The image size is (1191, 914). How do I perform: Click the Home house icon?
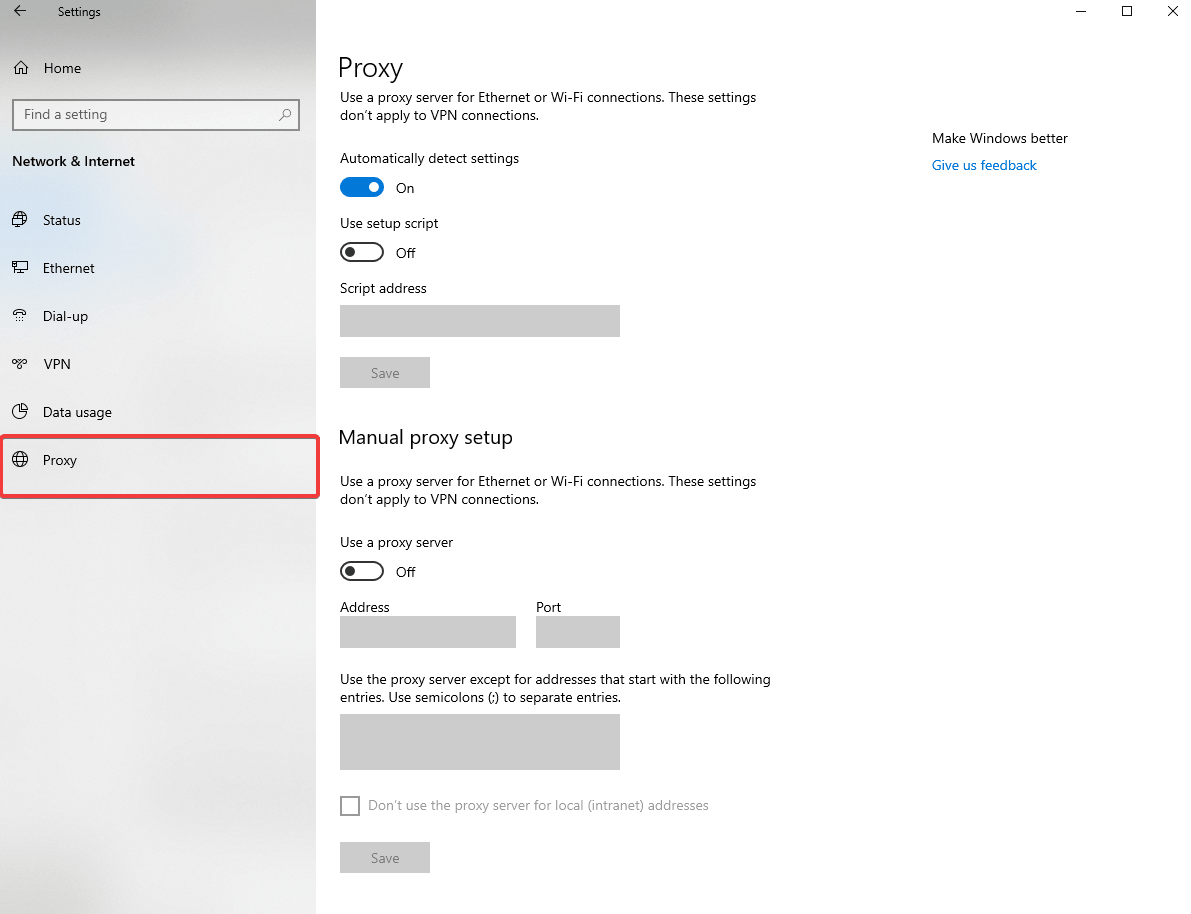coord(21,68)
